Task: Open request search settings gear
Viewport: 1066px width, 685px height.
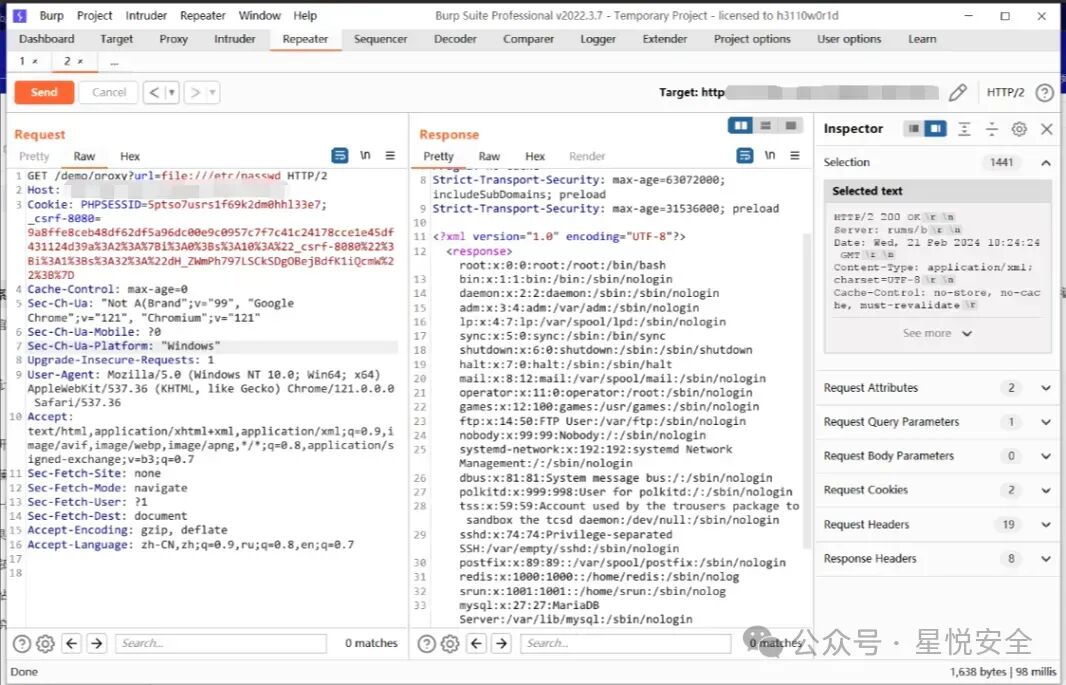Action: 46,643
